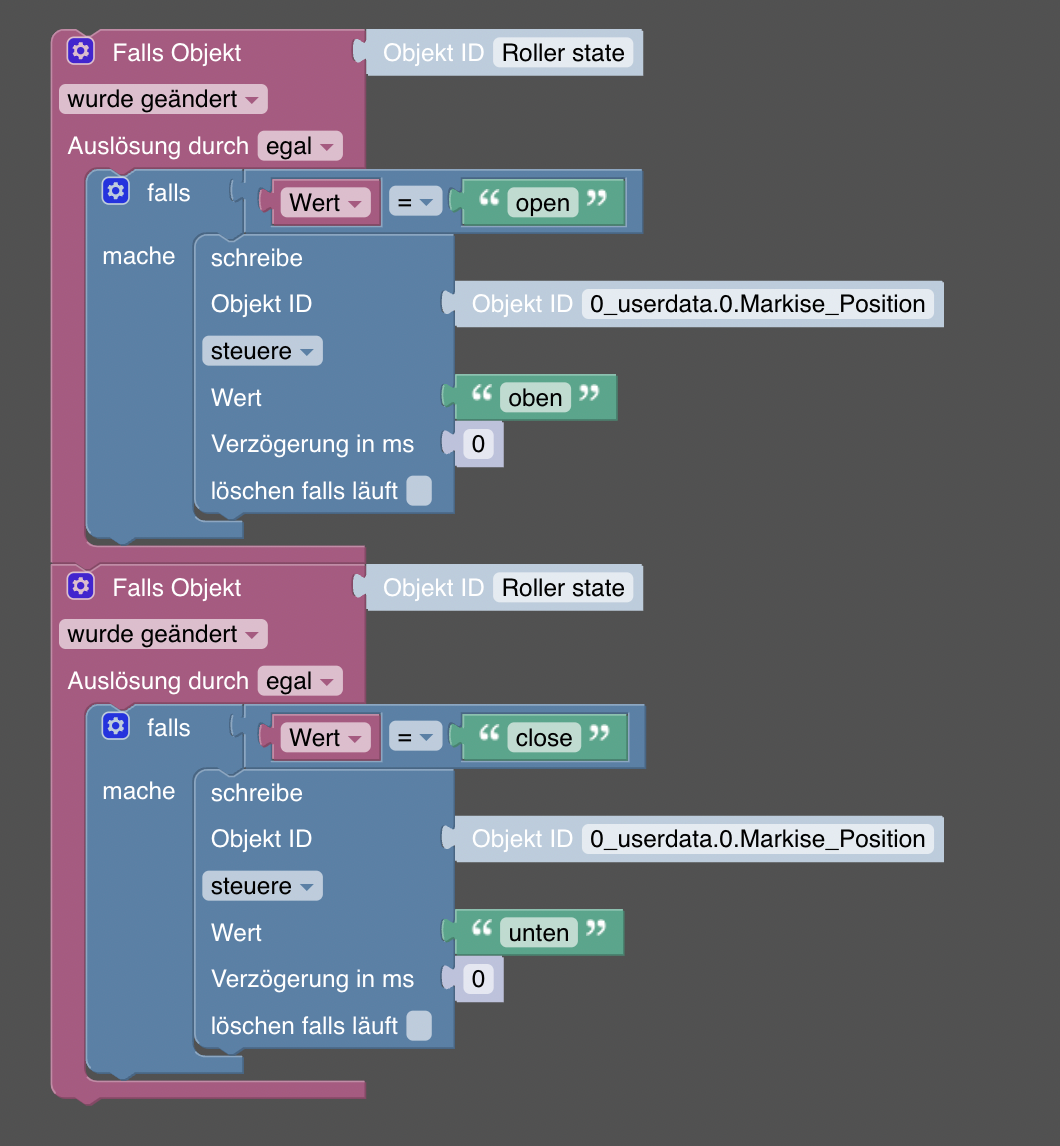Select Markise_Position object ID above 'unten'
The height and width of the screenshot is (1146, 1060).
[757, 839]
